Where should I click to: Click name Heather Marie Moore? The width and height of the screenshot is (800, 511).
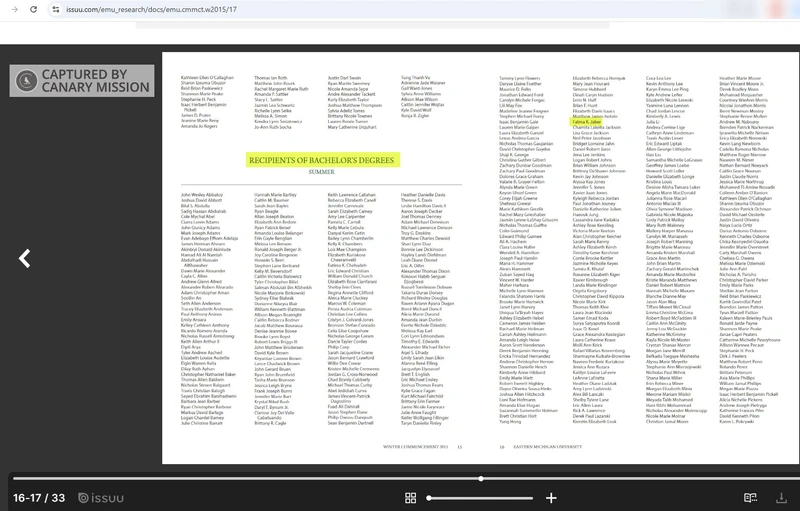click(740, 78)
